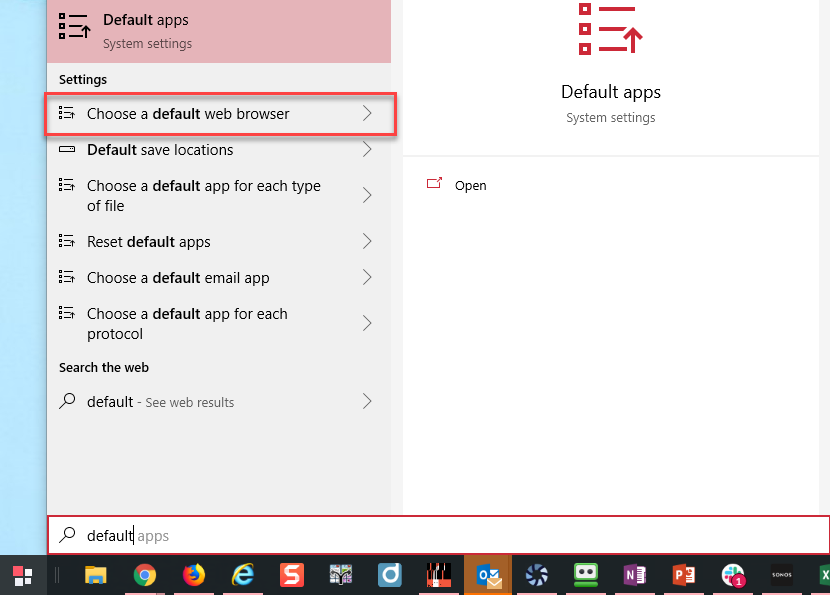Launch Google Chrome from the taskbar

pos(145,575)
